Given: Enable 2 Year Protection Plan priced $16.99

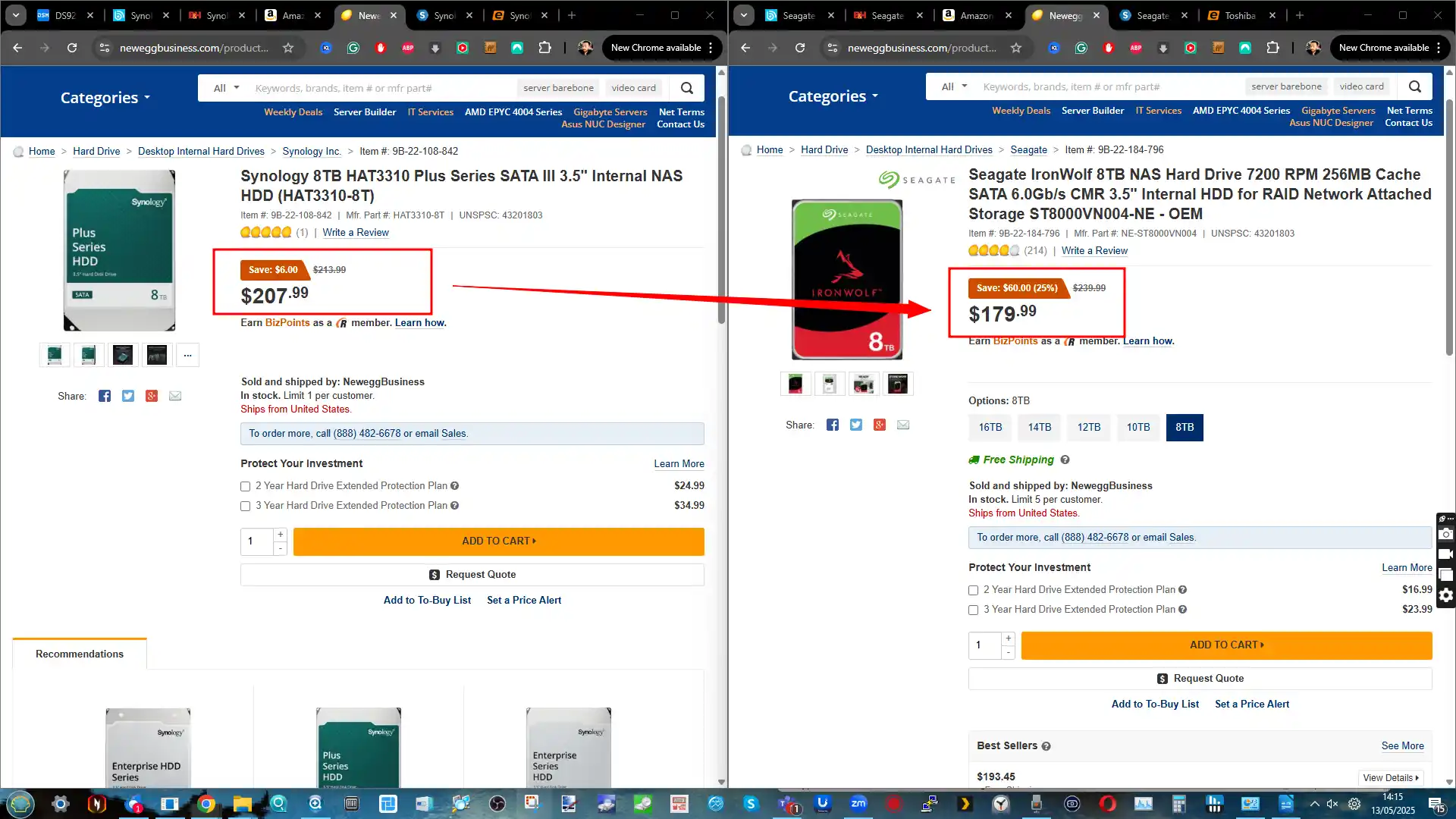Looking at the screenshot, I should click(973, 590).
